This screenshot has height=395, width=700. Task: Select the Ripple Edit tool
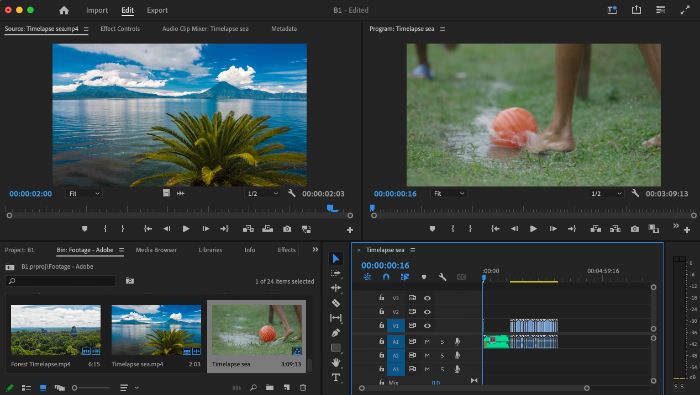click(x=336, y=288)
